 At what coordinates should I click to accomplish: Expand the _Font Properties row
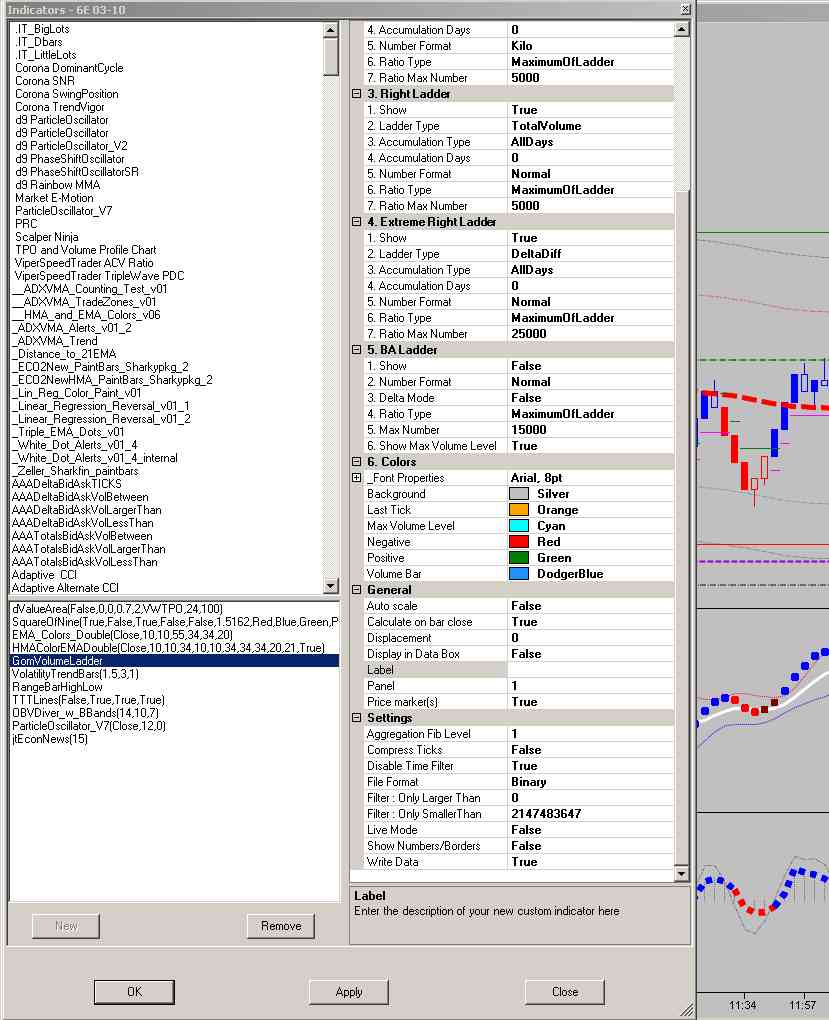tap(357, 478)
